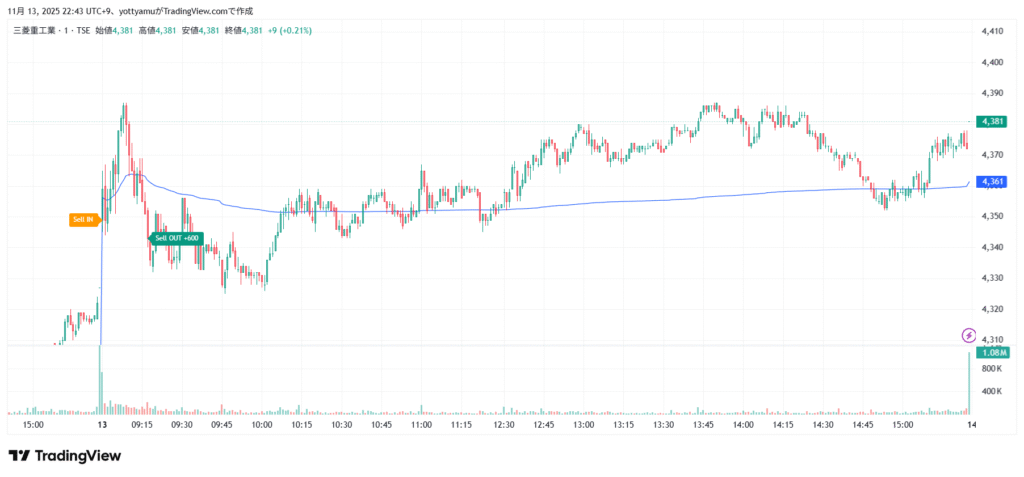Click the 14 date label on time axis
Image resolution: width=1024 pixels, height=477 pixels.
969,425
